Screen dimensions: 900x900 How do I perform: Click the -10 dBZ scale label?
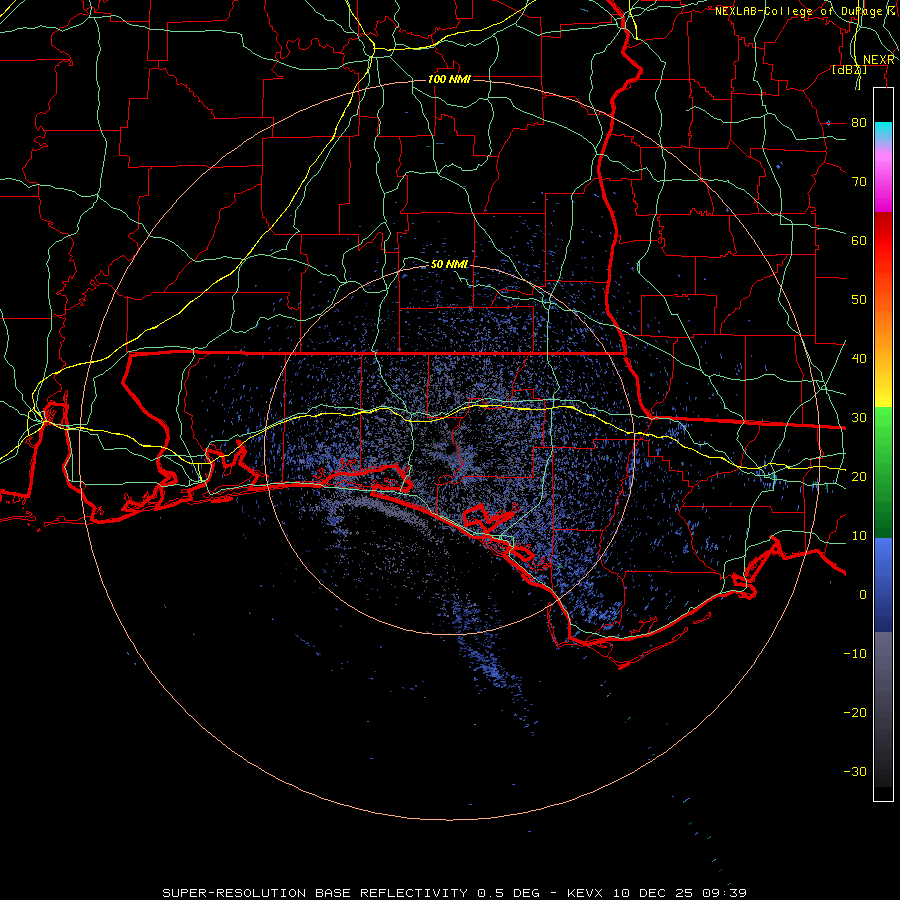tap(855, 653)
